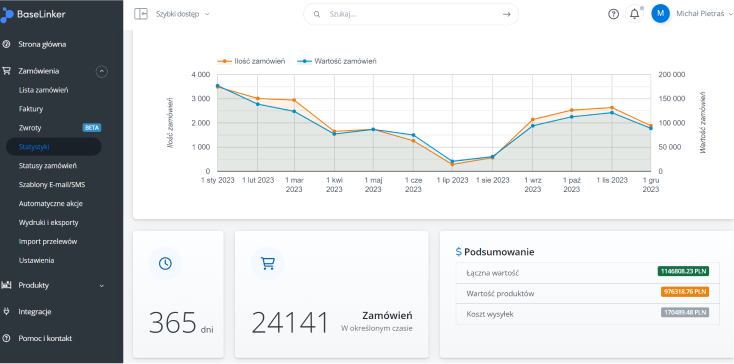The width and height of the screenshot is (734, 364).
Task: Click the BaseLinker logo
Action: click(x=33, y=15)
